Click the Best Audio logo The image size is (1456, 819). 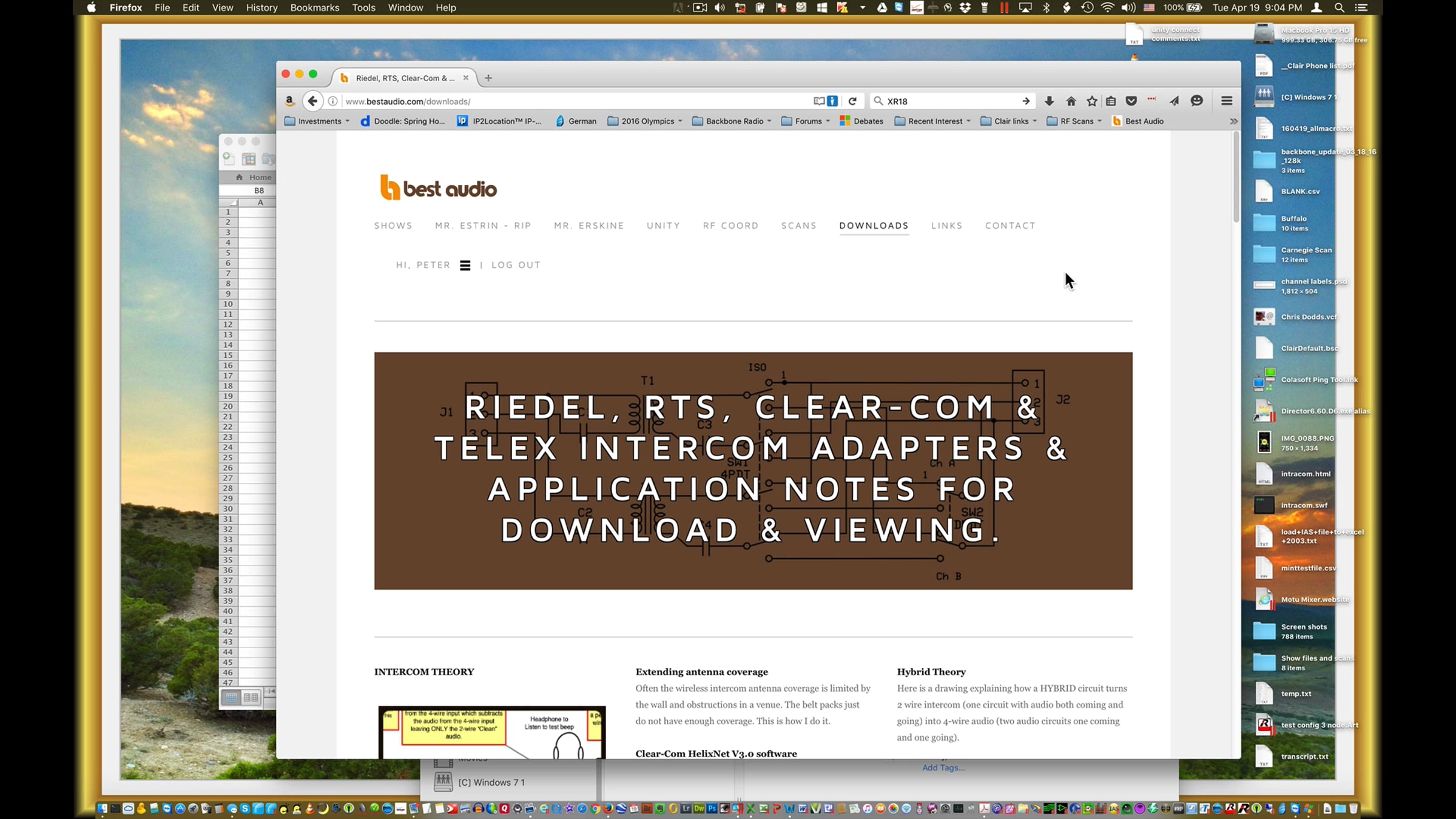pyautogui.click(x=439, y=187)
